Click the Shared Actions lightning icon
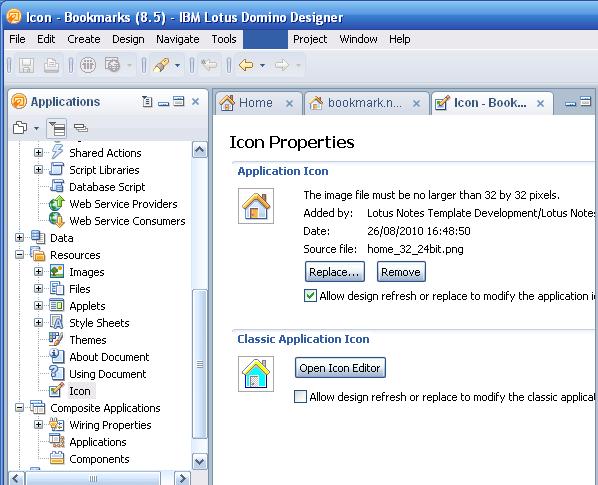This screenshot has height=485, width=598. point(57,152)
